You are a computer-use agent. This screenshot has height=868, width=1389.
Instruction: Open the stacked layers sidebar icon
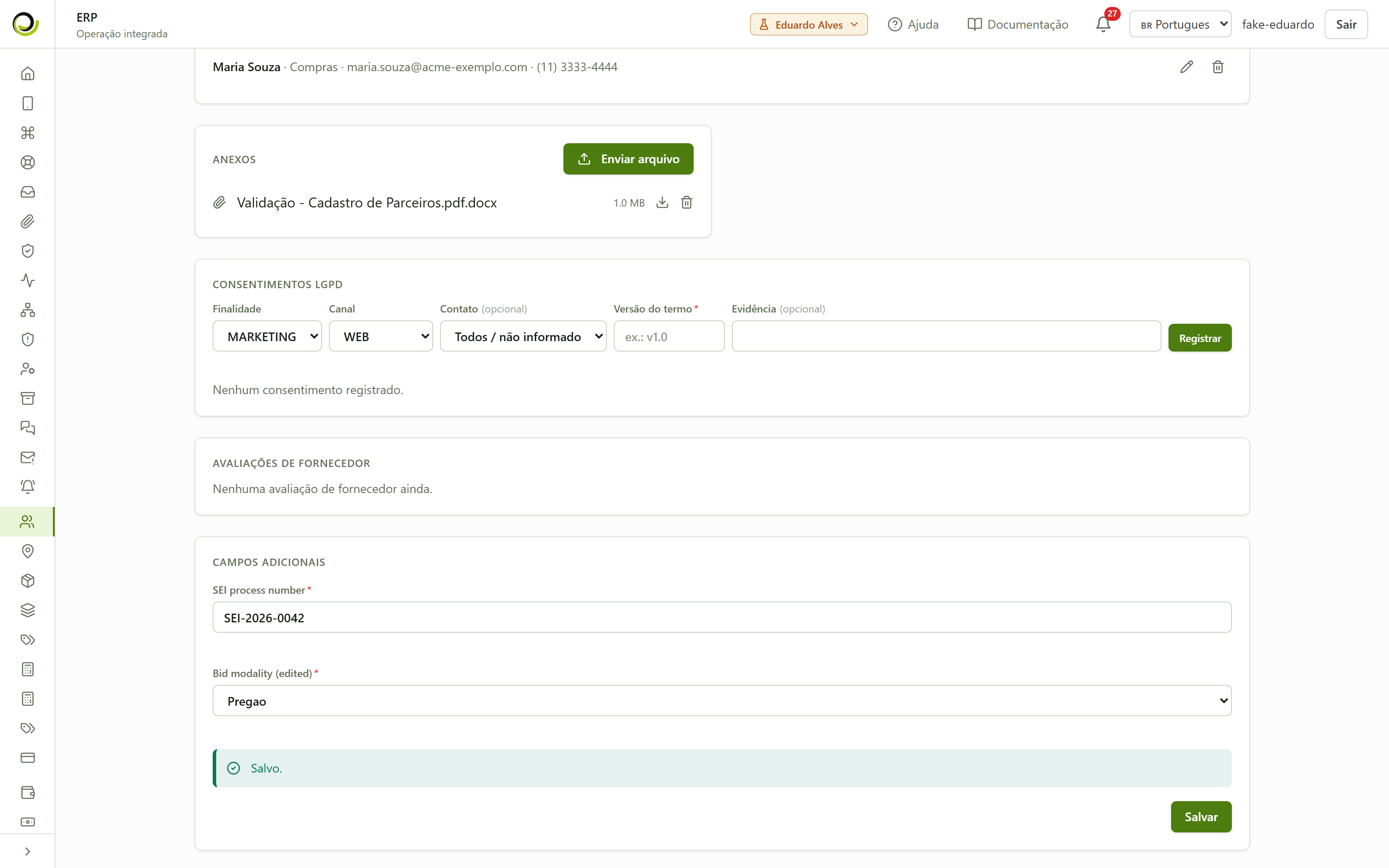pos(27,610)
